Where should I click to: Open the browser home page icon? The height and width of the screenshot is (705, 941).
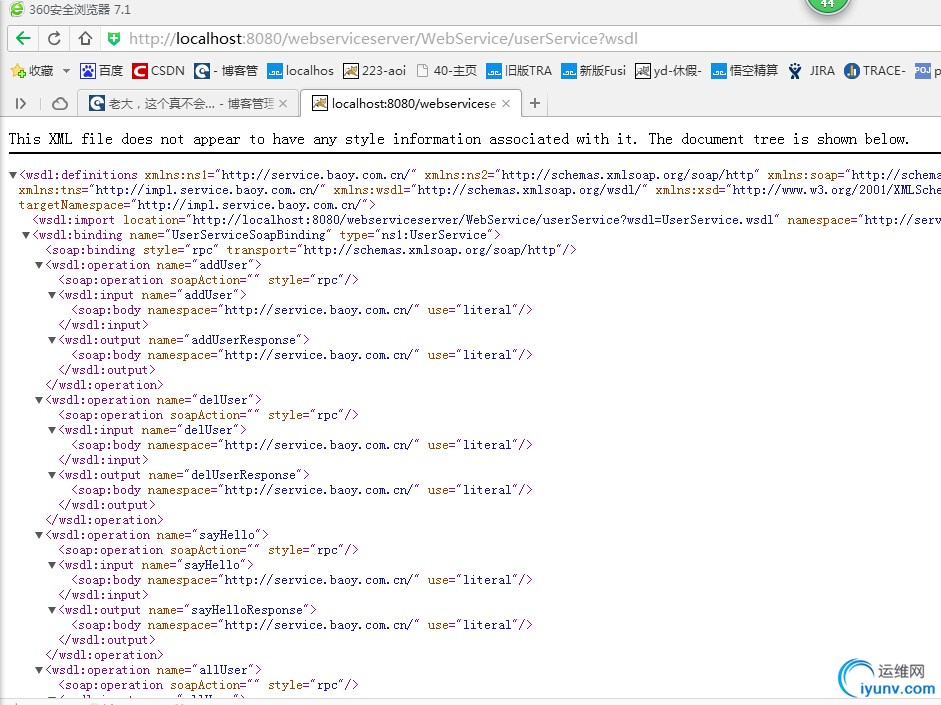[x=85, y=39]
